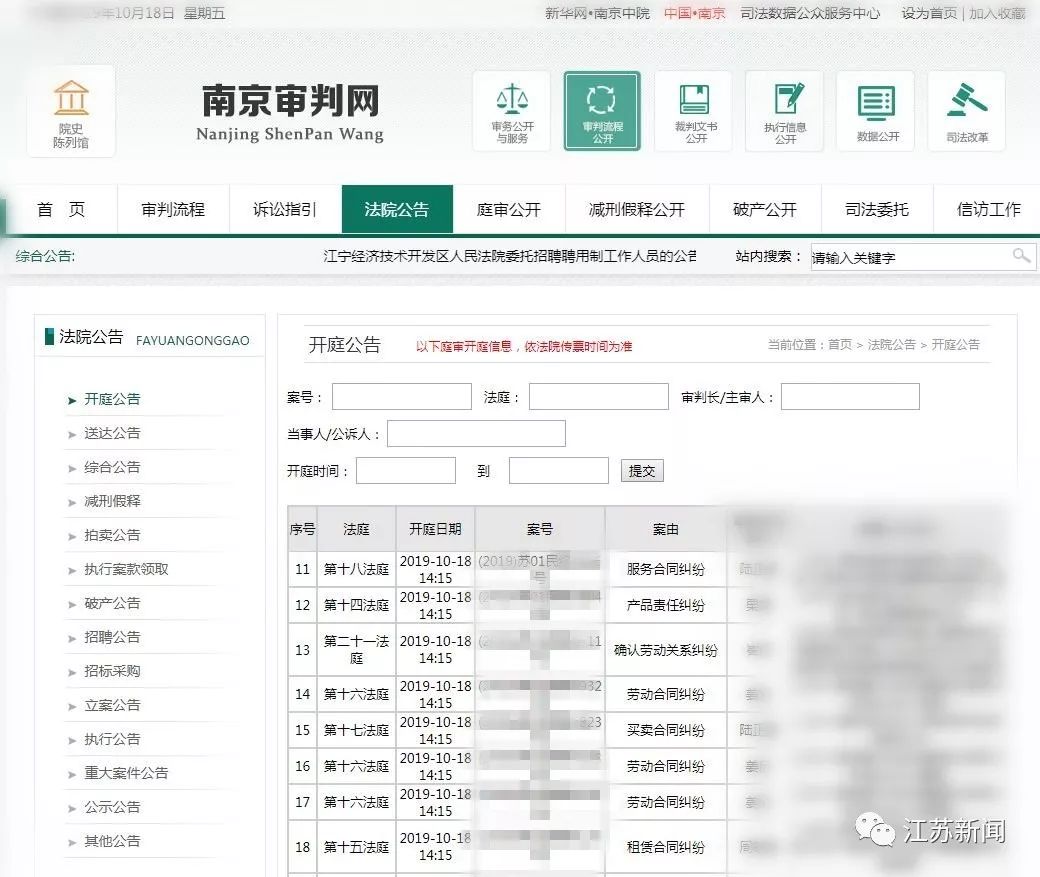Select 招标采购 in sidebar
1040x877 pixels.
click(112, 671)
